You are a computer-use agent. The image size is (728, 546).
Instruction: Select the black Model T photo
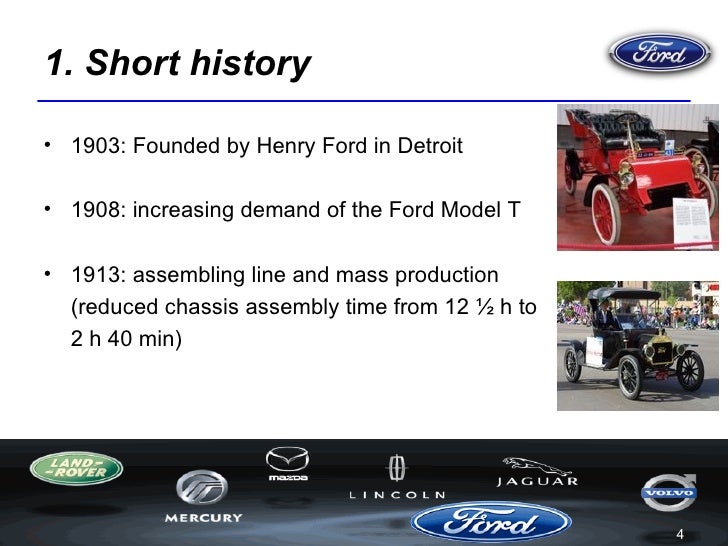pyautogui.click(x=637, y=345)
